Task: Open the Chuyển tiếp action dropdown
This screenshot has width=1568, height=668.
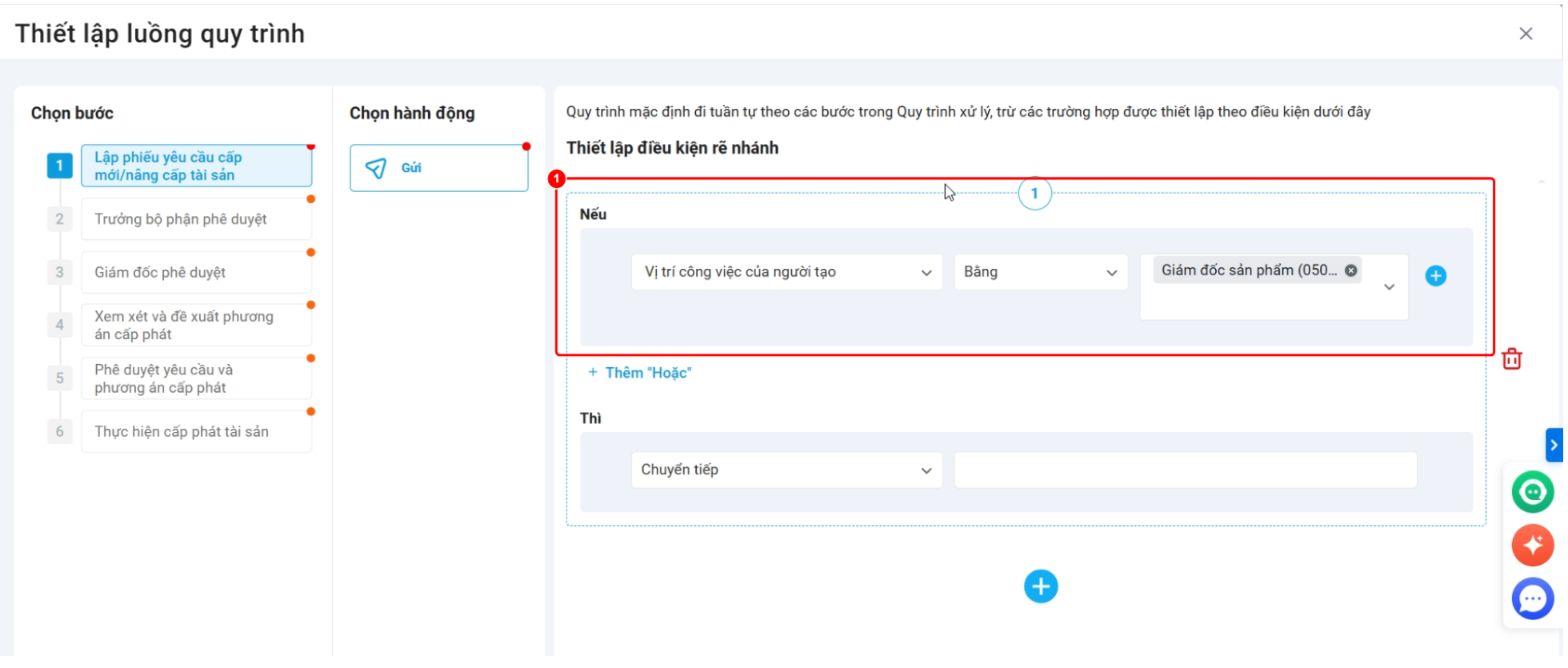Action: click(786, 470)
